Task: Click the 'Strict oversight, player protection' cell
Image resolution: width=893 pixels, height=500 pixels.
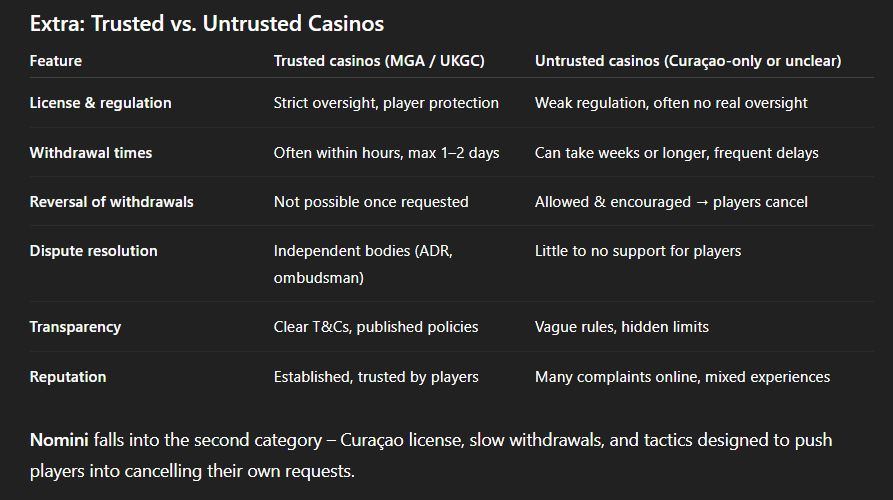Action: click(386, 103)
